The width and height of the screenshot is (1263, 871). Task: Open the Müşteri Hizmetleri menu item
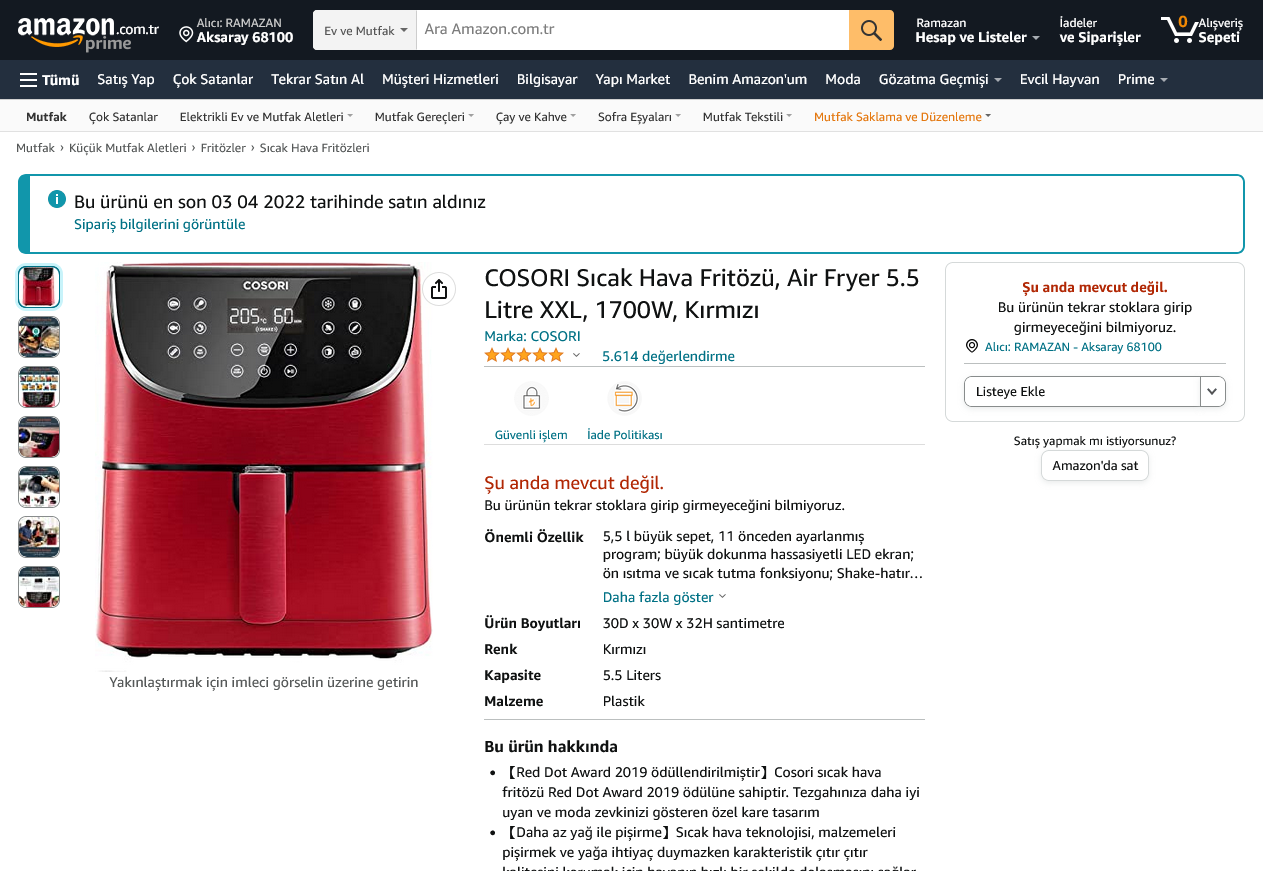(440, 80)
